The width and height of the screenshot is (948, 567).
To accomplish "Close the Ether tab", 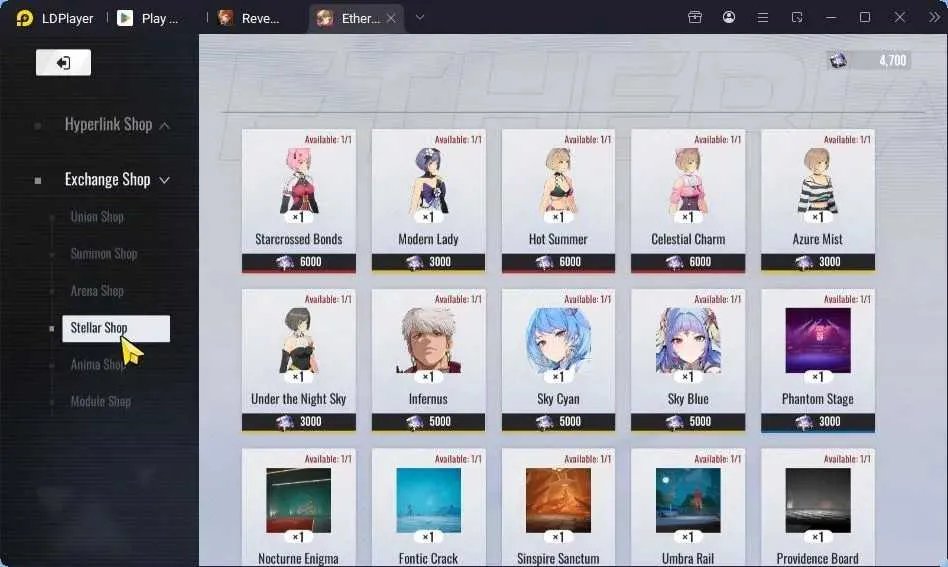I will click(391, 18).
